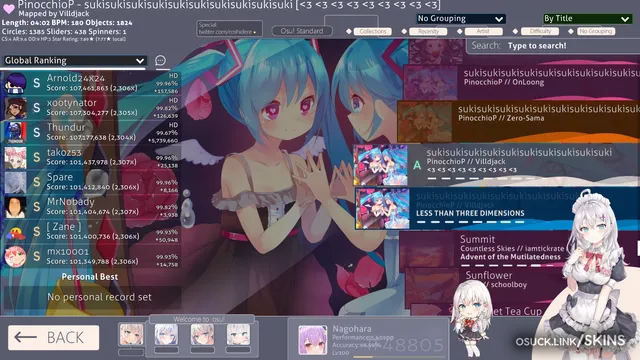Select the PinocchioP // Zero-Sama beatmap

tap(519, 122)
